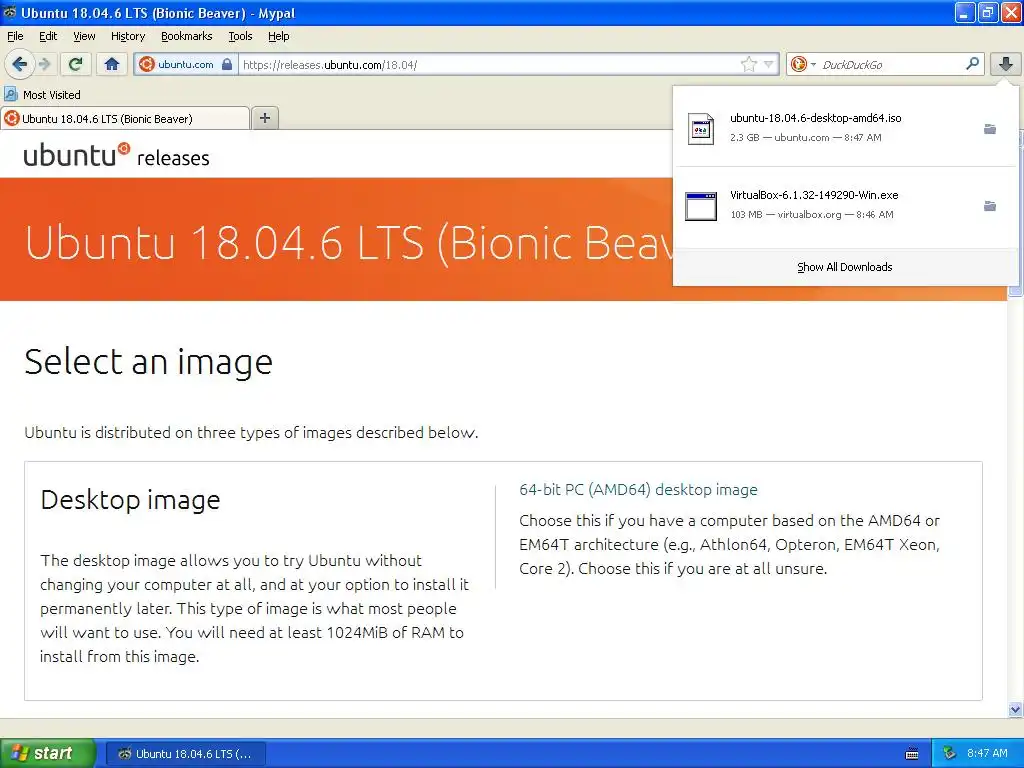The height and width of the screenshot is (768, 1024).
Task: Open ubuntu-18.04.6-desktop-amd64.iso download entry
Action: coord(846,128)
